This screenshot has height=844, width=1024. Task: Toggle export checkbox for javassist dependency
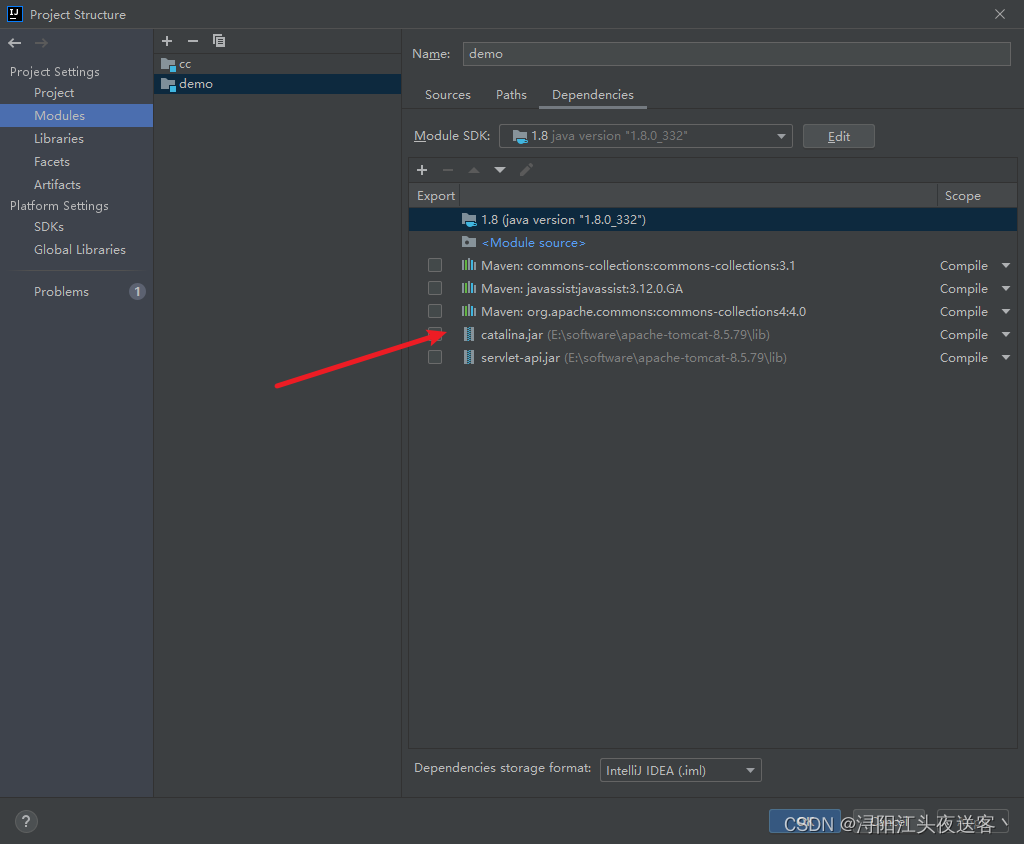coord(435,289)
